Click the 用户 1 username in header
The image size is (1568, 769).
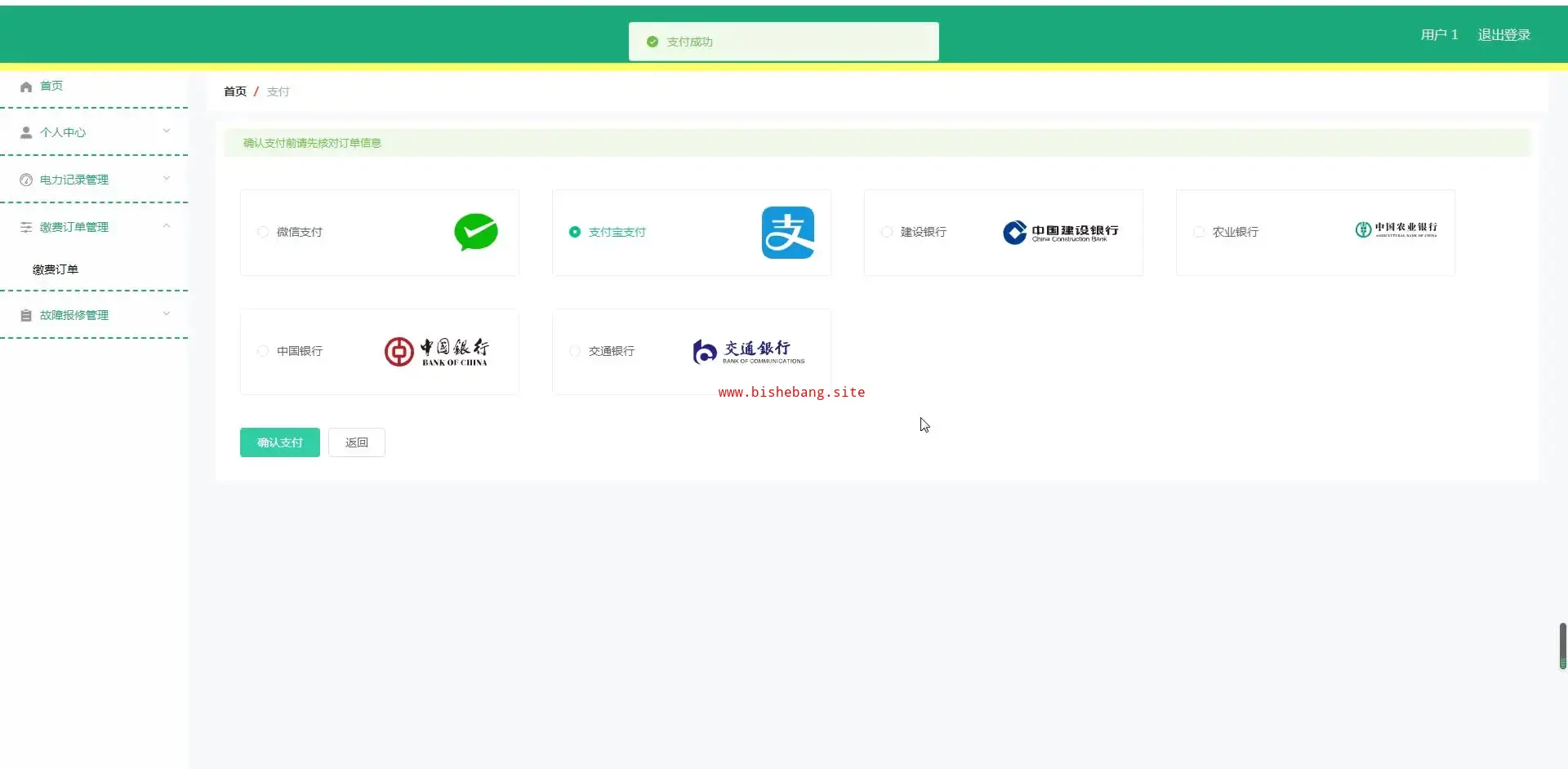pos(1439,35)
